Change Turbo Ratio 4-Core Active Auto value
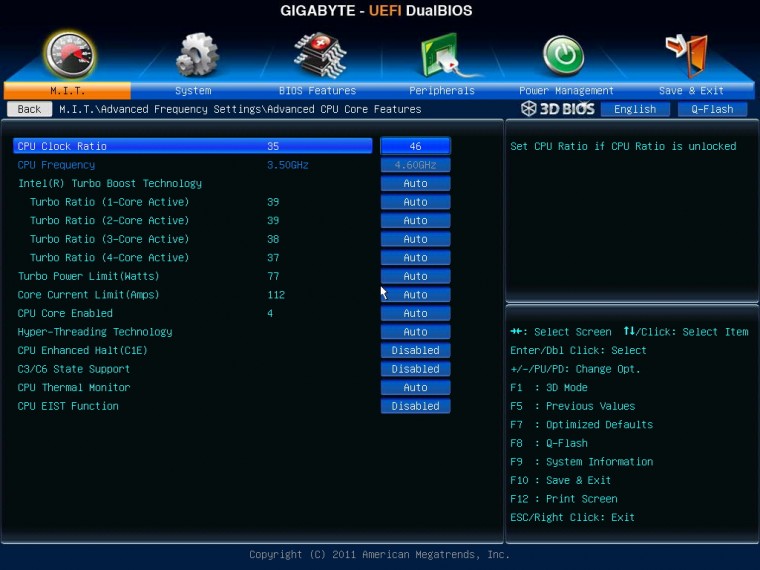The height and width of the screenshot is (570, 760). tap(415, 257)
